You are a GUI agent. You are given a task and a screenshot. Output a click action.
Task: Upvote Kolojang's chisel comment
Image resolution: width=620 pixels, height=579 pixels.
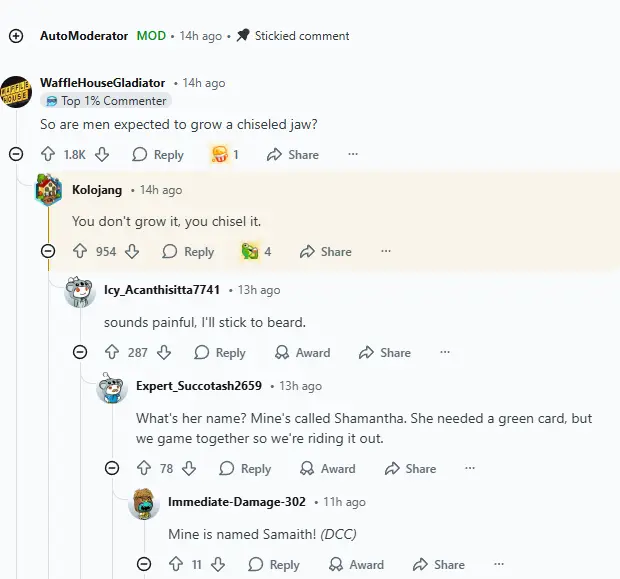[80, 252]
